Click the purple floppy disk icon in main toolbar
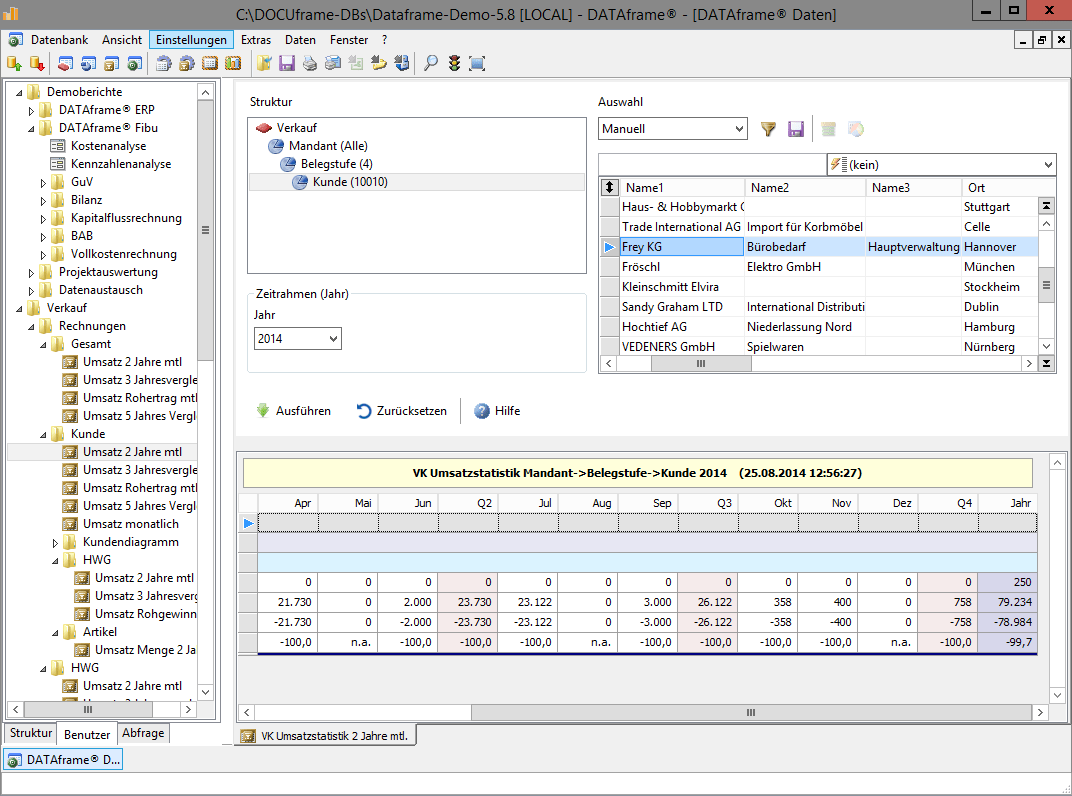1072x796 pixels. (287, 63)
